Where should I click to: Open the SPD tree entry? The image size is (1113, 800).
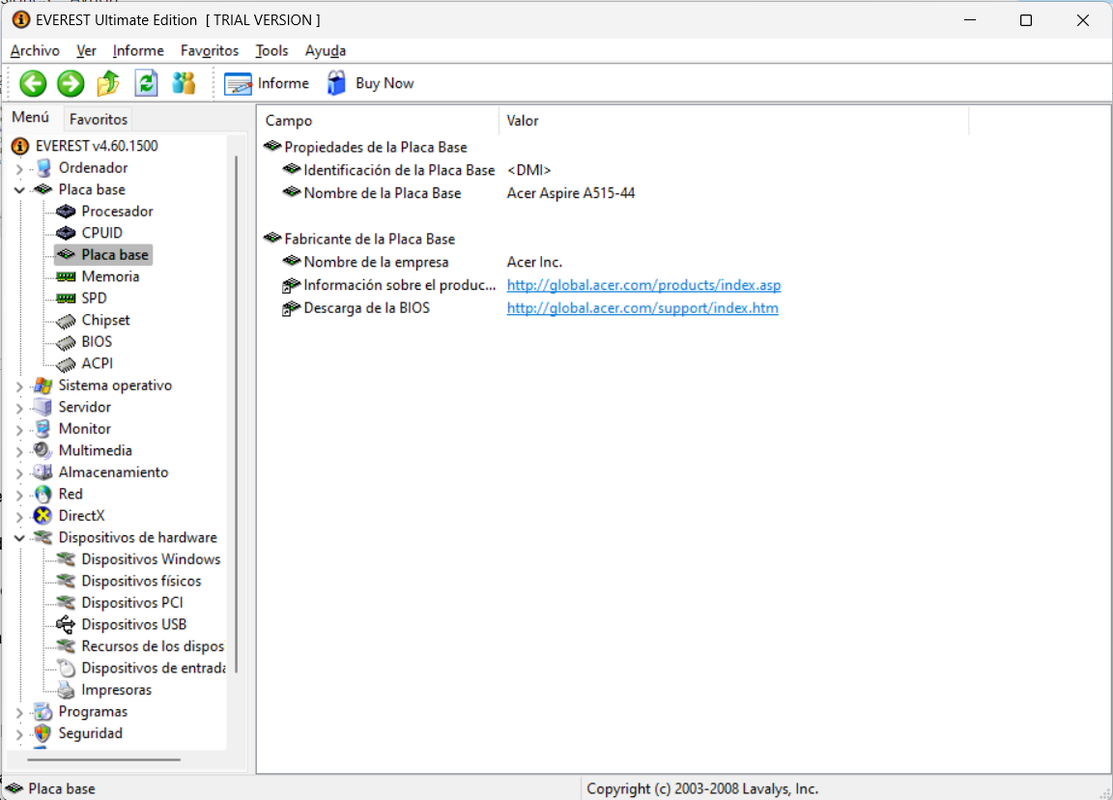pyautogui.click(x=94, y=298)
